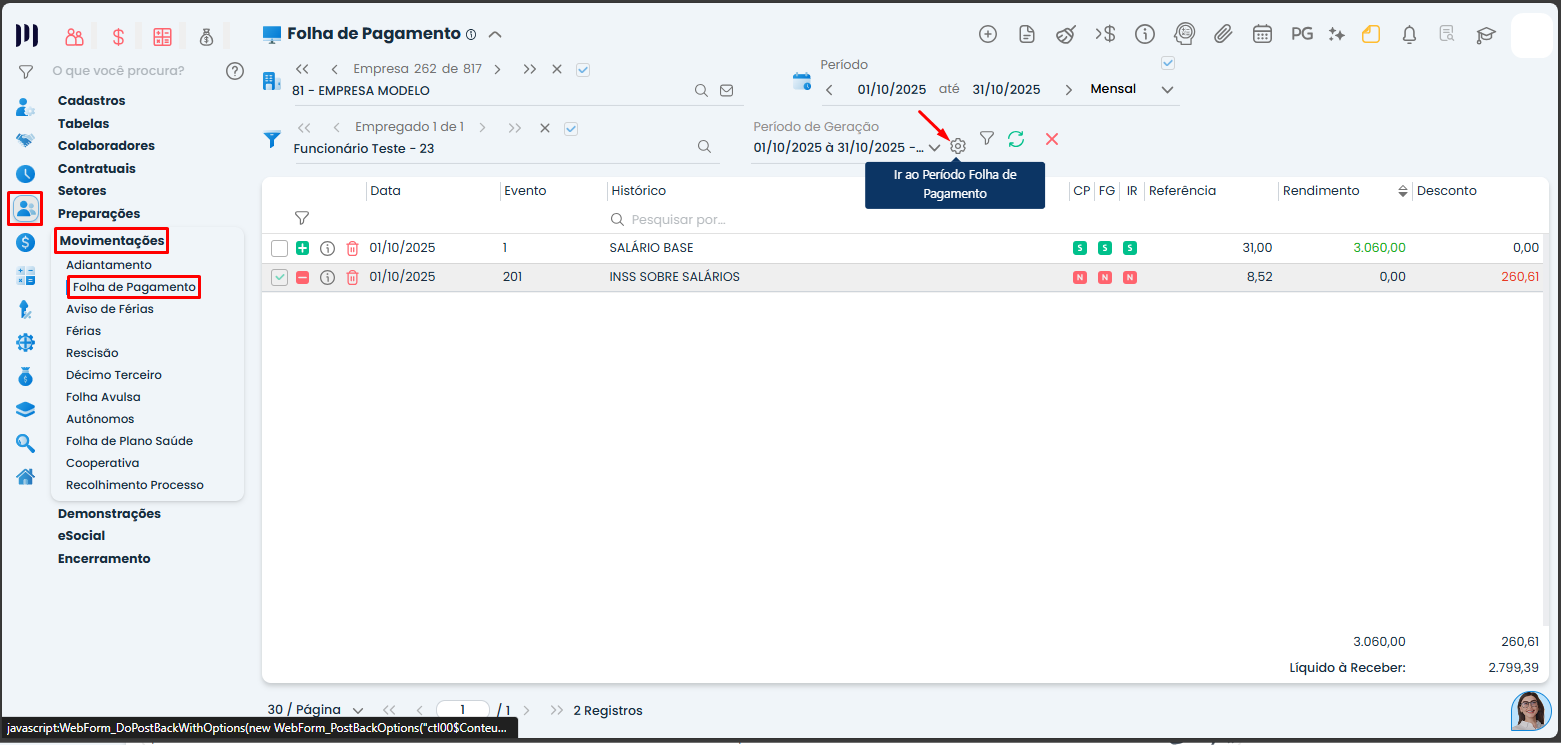Image resolution: width=1561 pixels, height=745 pixels.
Task: Select Décimo Terceiro menu item
Action: click(113, 375)
